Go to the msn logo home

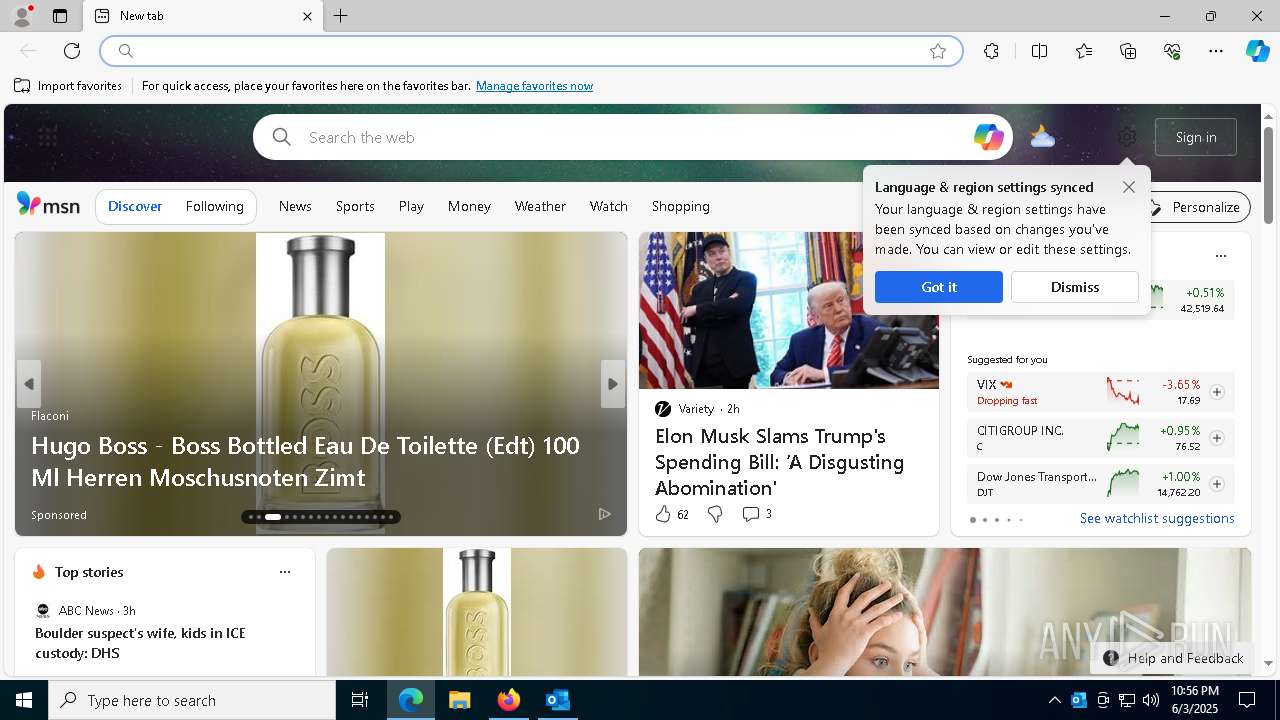coord(48,205)
